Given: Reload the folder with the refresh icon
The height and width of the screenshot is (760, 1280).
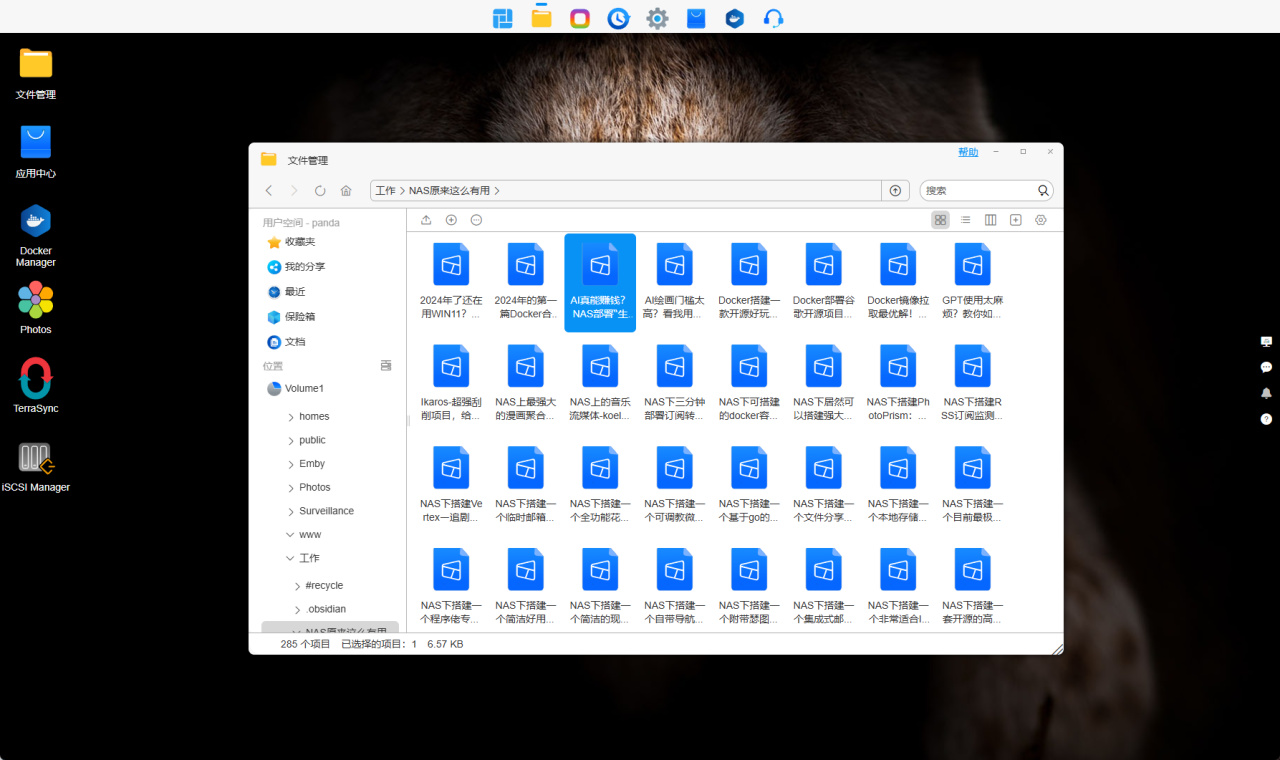Looking at the screenshot, I should coord(320,190).
